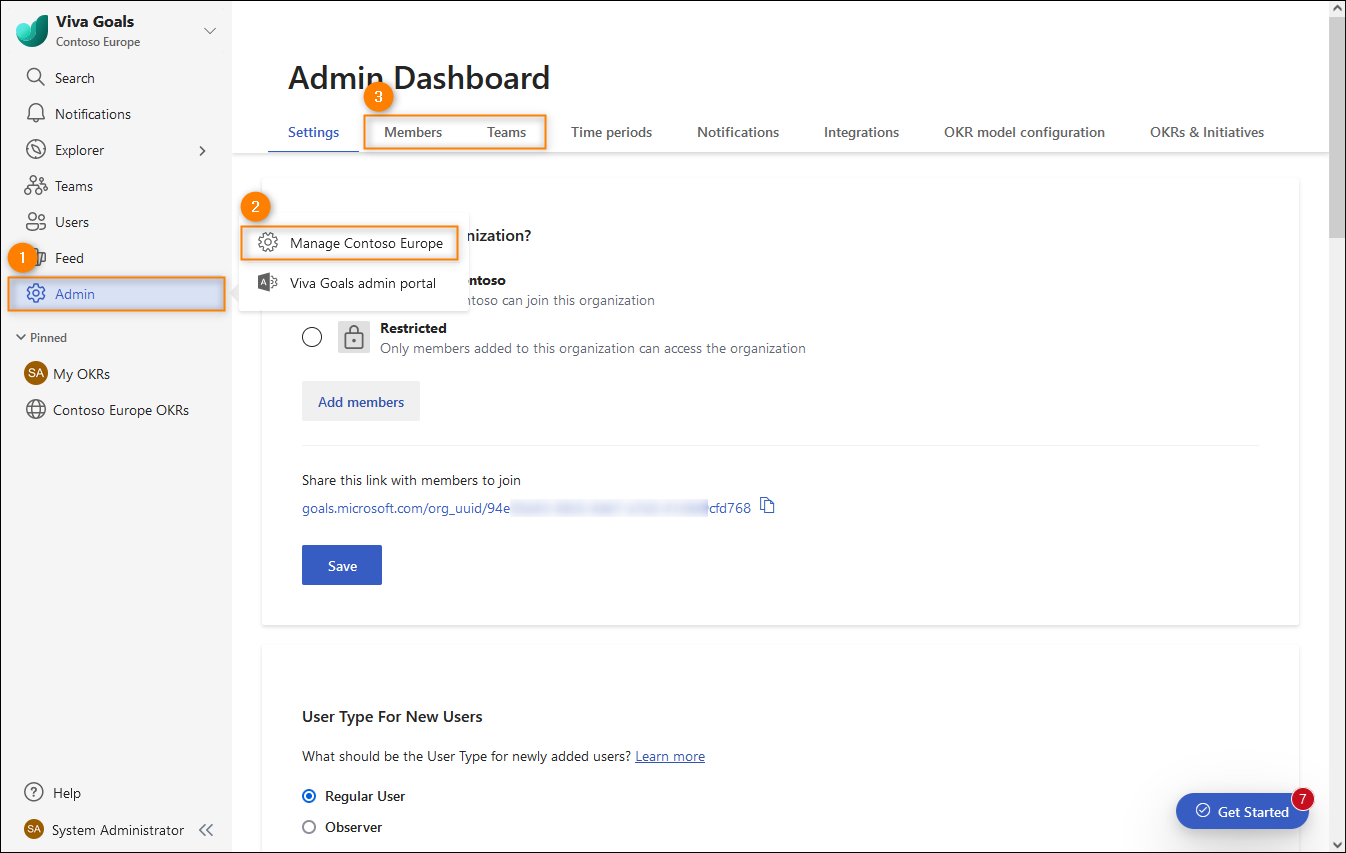This screenshot has height=853, width=1346.
Task: Switch to the Members tab
Action: point(413,132)
